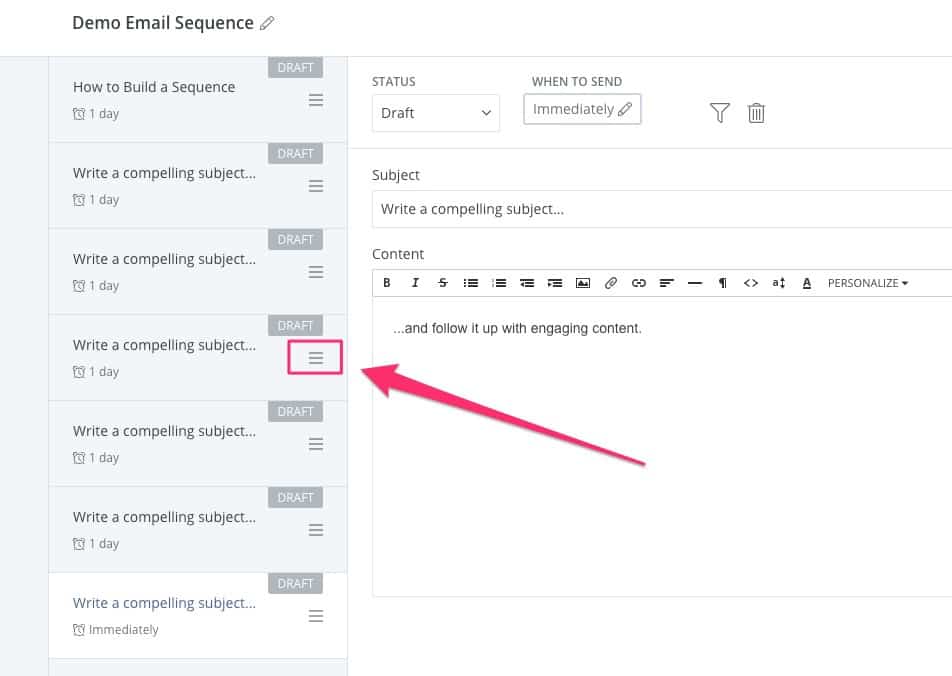Click the highlighted drag handle in sidebar
Screen dimensions: 952x676
[316, 358]
